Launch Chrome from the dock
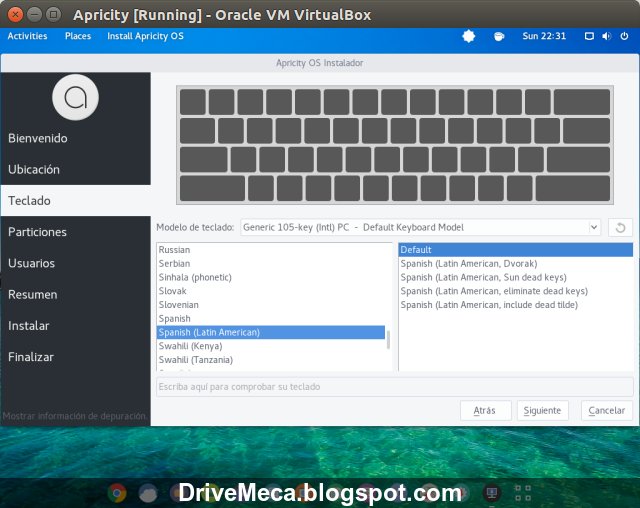This screenshot has width=640, height=508. coord(117,493)
